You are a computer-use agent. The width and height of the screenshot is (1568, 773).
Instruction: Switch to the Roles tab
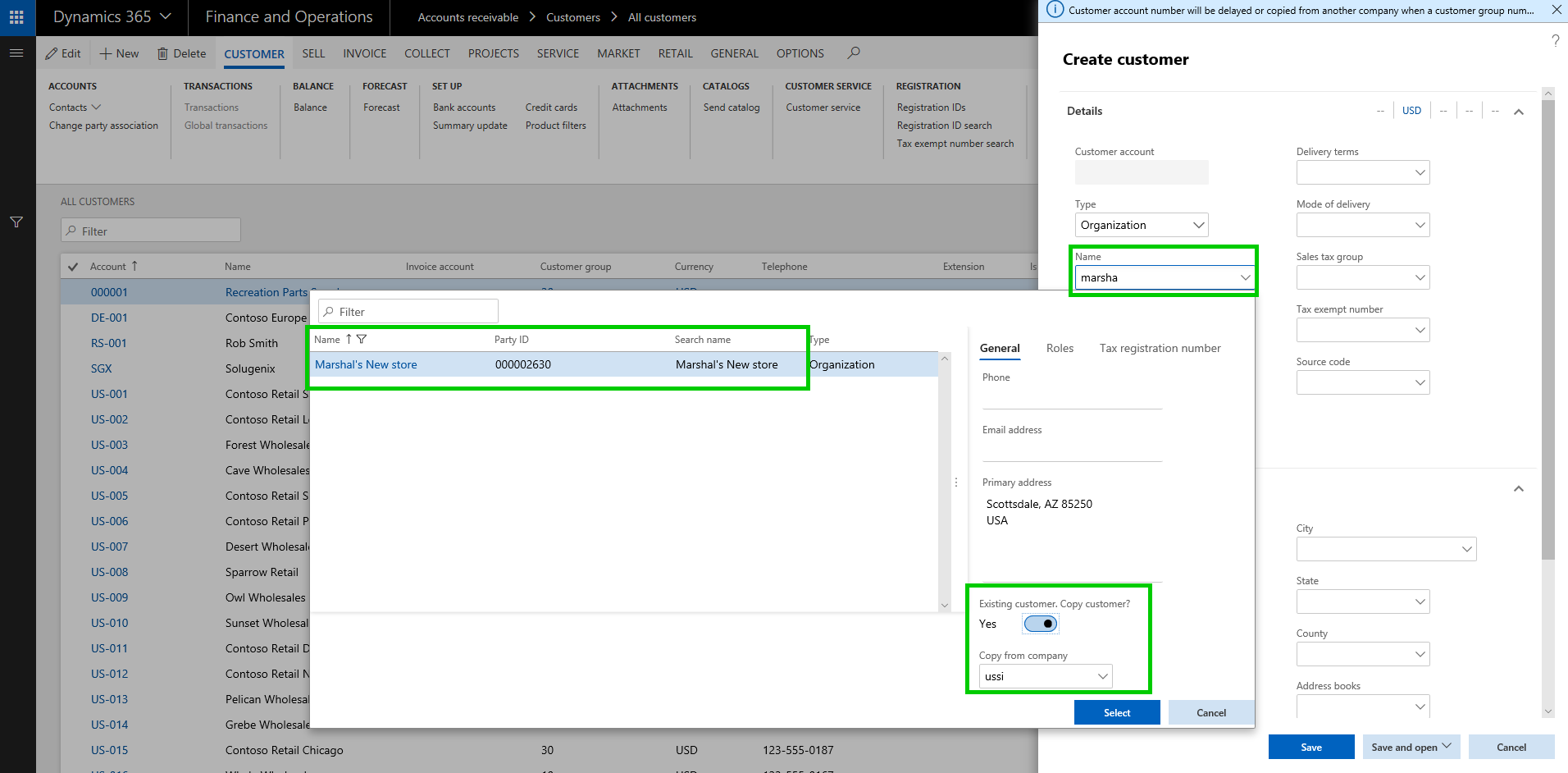pos(1060,348)
